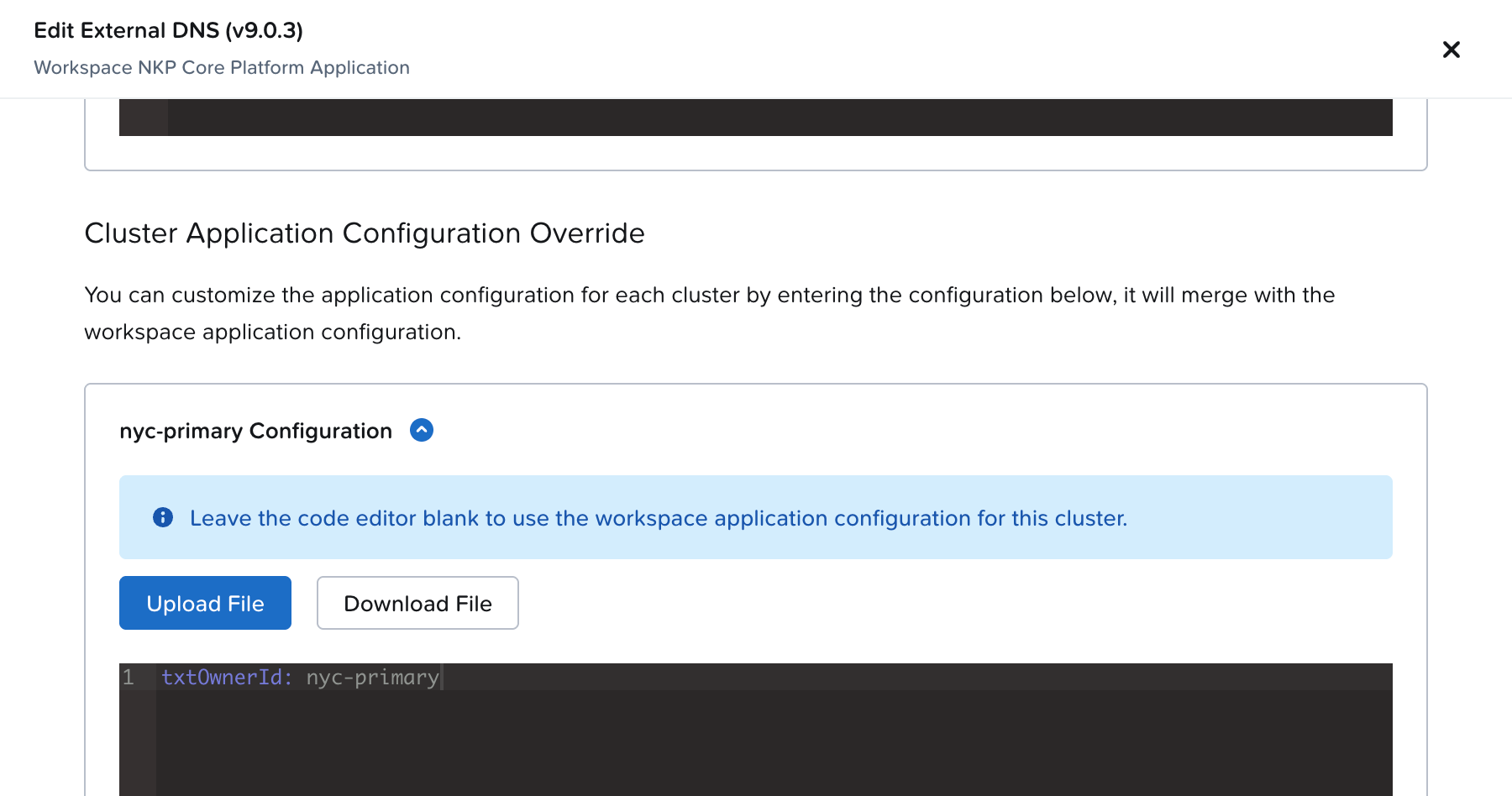Viewport: 1512px width, 796px height.
Task: Click the Upload File button
Action: coord(205,603)
